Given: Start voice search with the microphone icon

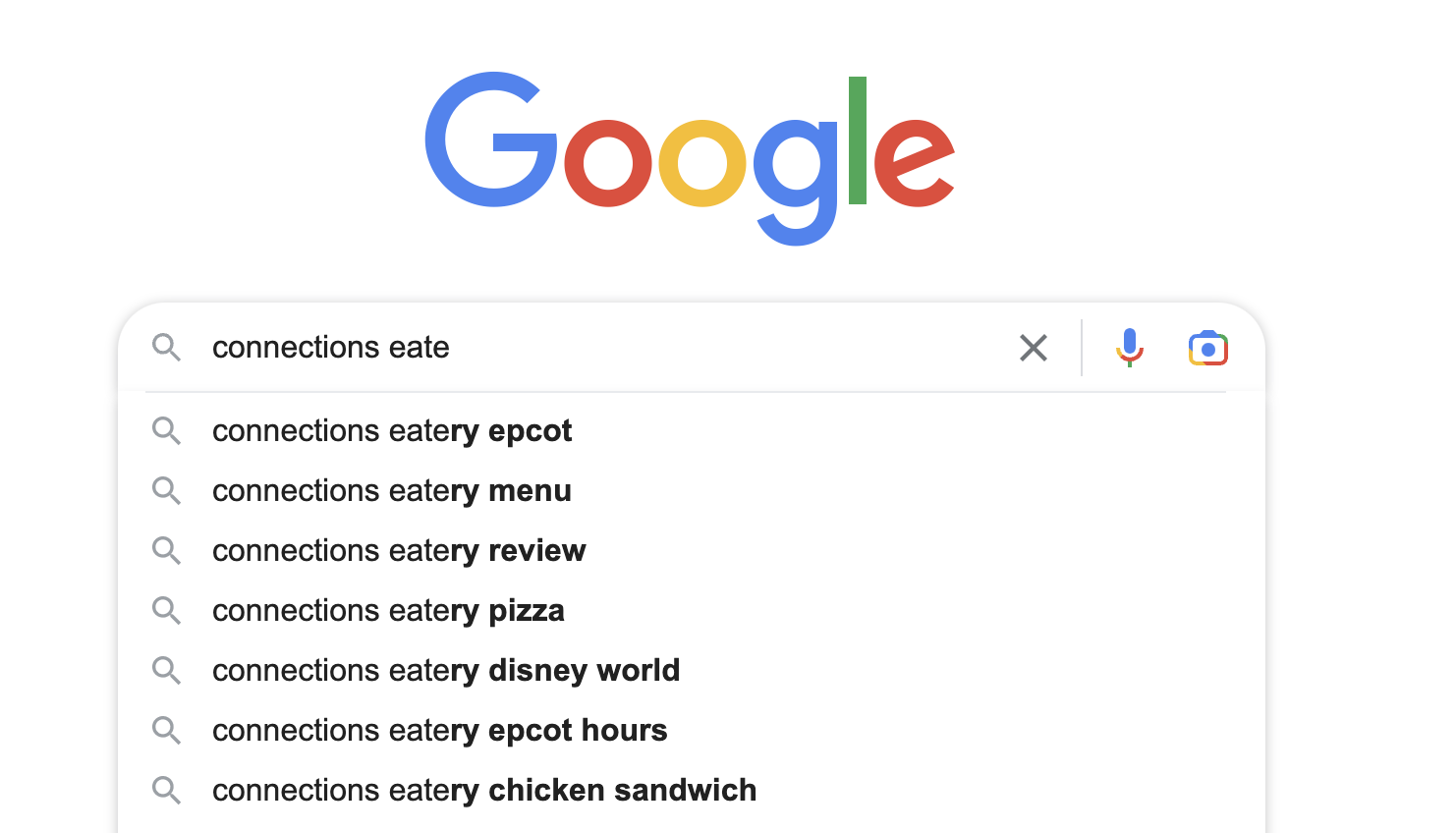Looking at the screenshot, I should 1130,348.
